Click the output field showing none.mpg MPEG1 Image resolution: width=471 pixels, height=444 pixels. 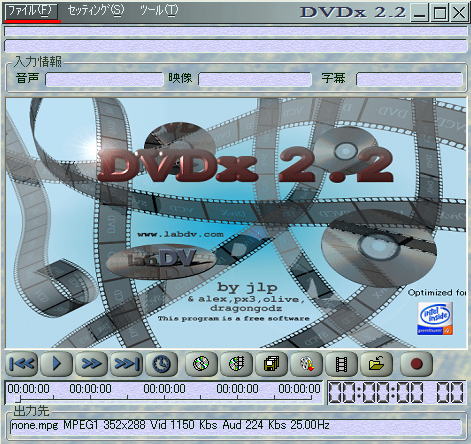(x=236, y=426)
